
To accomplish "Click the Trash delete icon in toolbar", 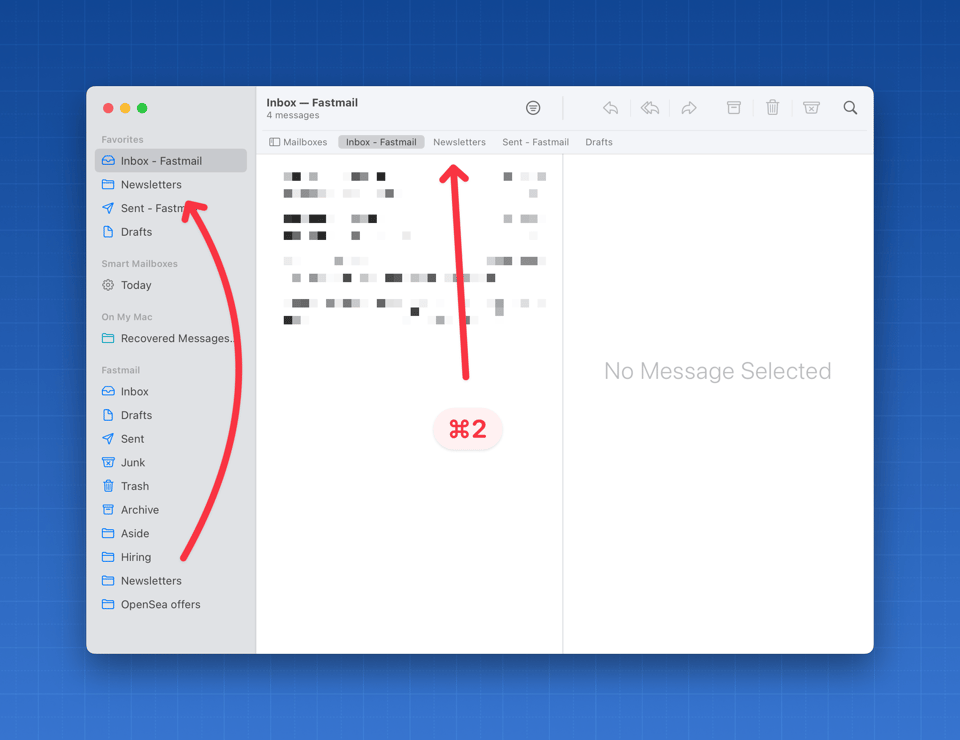I will point(772,108).
